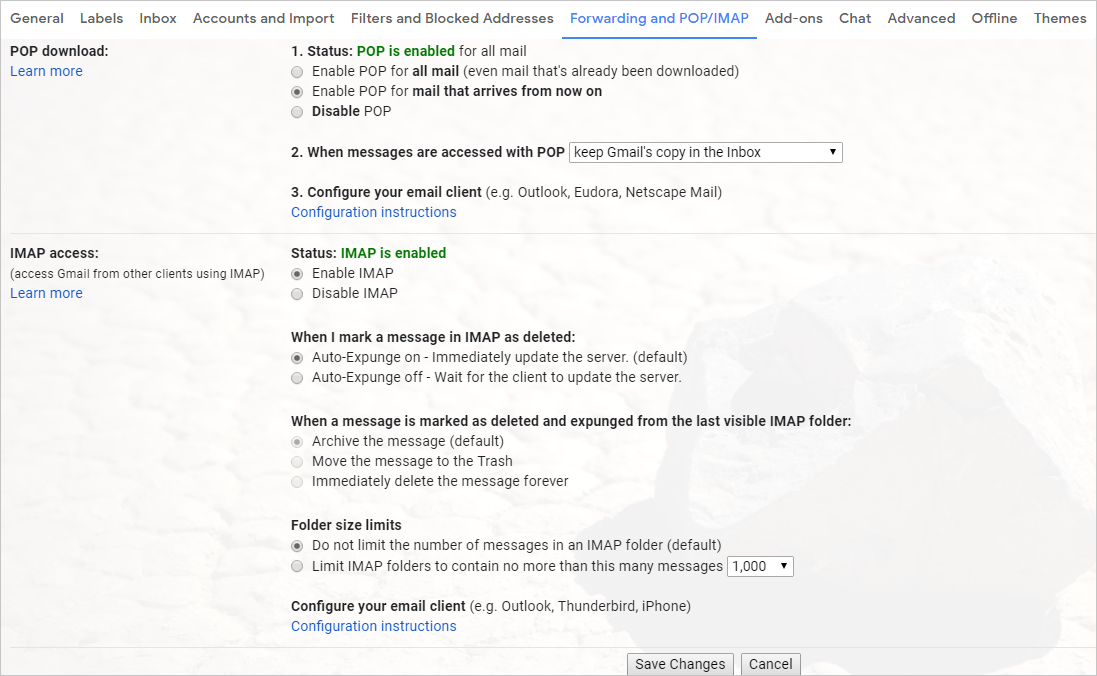Open Configuration instructions for IMAP clients

click(373, 626)
